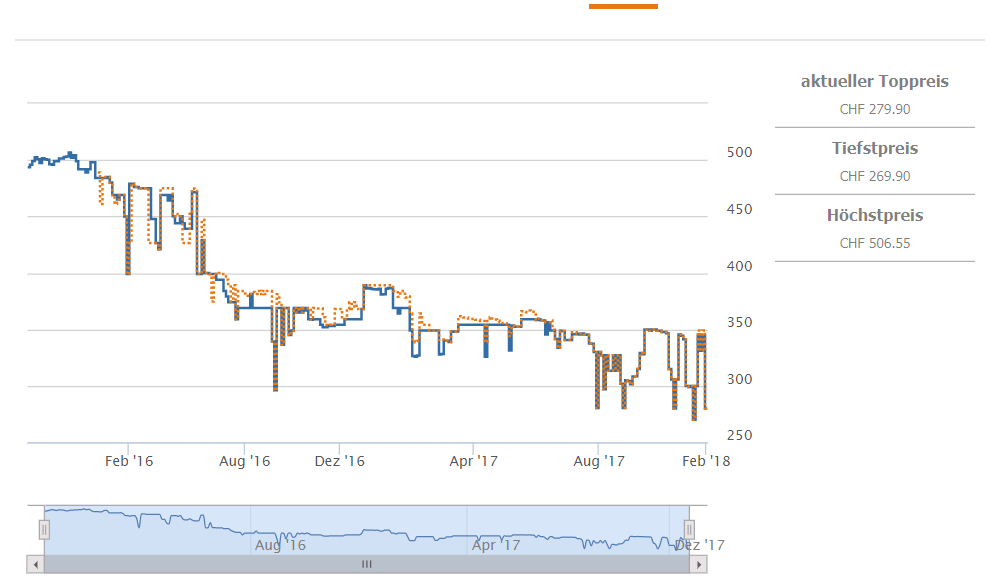This screenshot has width=996, height=586.
Task: Click the left navigator range handle
Action: tap(44, 529)
